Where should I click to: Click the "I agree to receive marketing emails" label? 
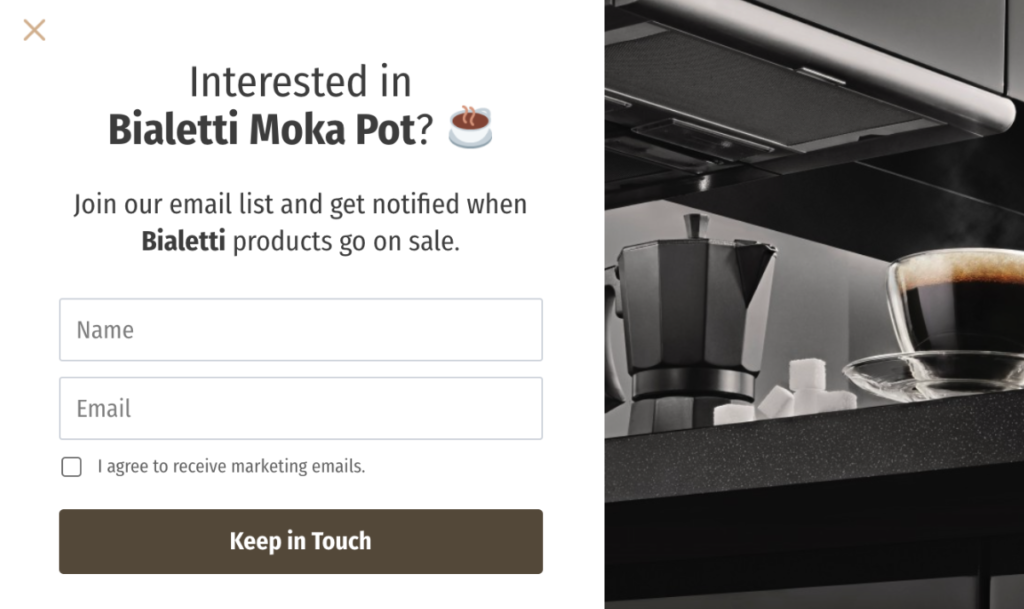231,466
